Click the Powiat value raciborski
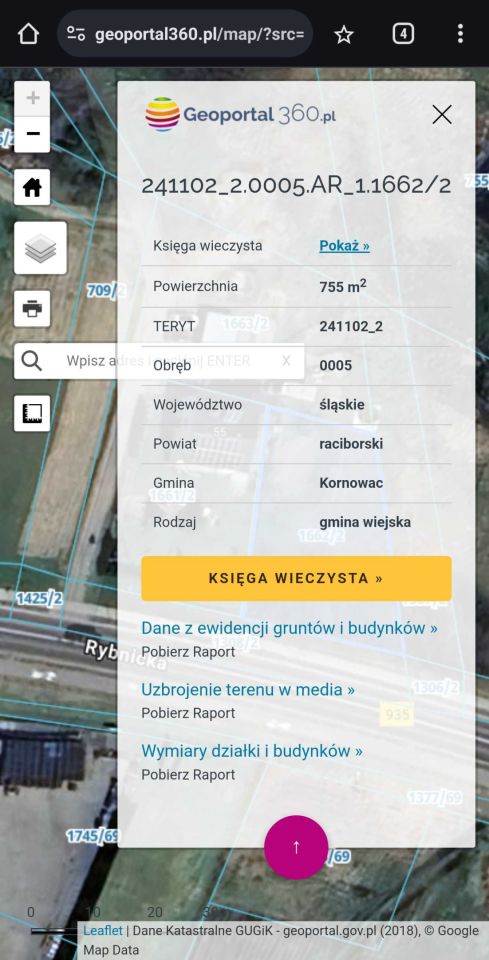This screenshot has height=960, width=489. [x=351, y=444]
